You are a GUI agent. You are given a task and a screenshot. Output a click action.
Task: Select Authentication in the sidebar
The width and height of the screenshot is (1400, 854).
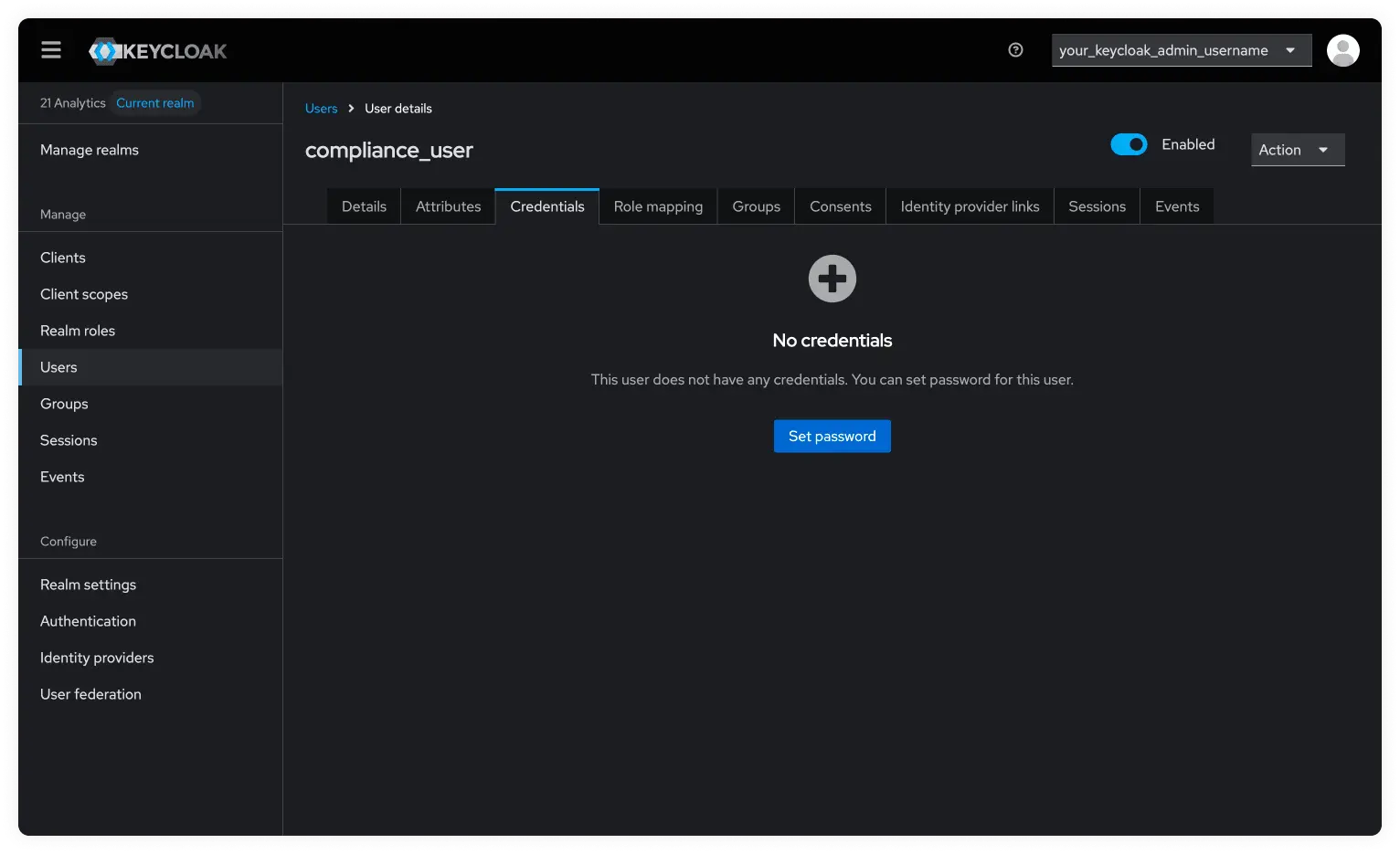tap(88, 620)
